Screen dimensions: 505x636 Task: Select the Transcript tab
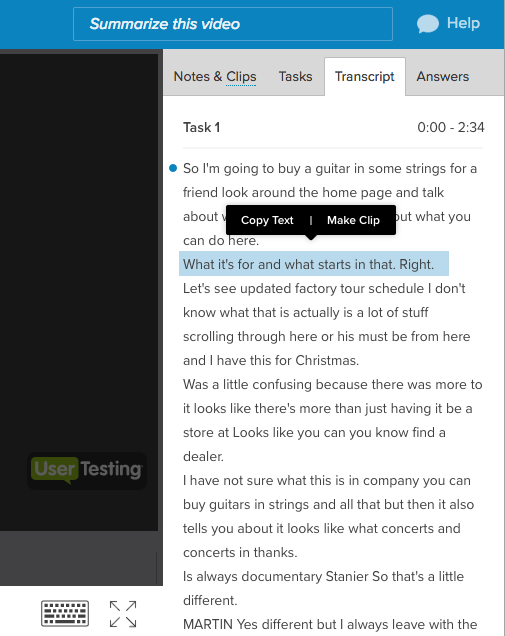[x=365, y=76]
